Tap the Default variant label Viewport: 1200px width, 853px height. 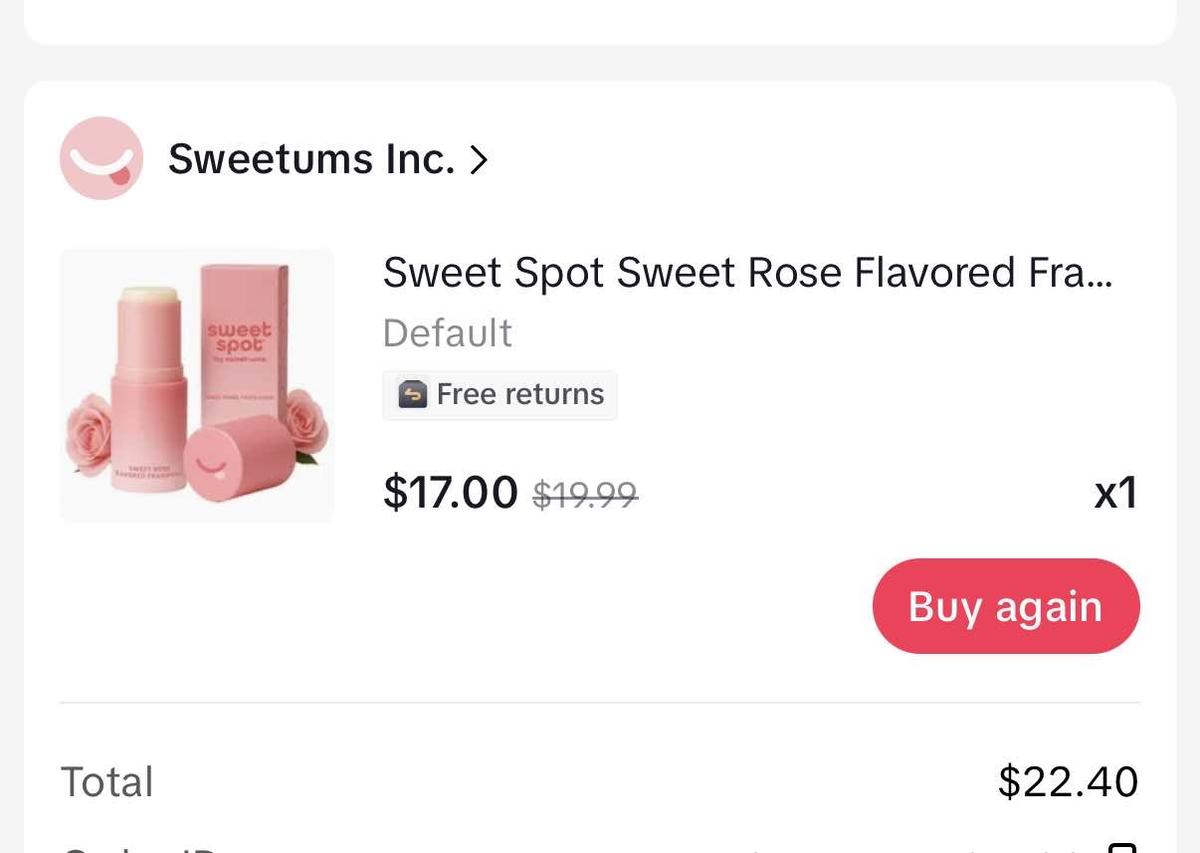447,333
